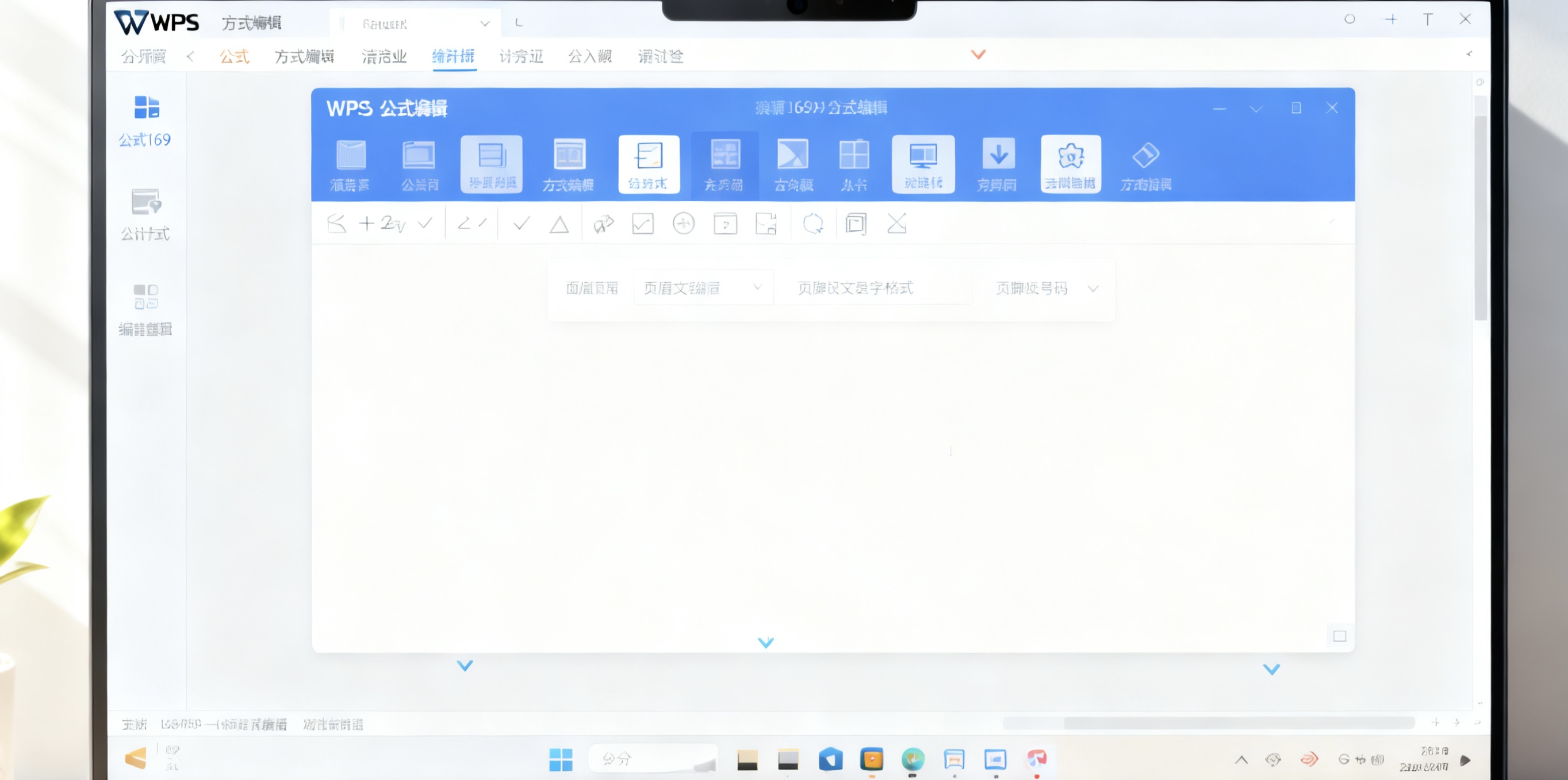
Task: Open the page number dropdown on the right
Action: click(x=1046, y=289)
